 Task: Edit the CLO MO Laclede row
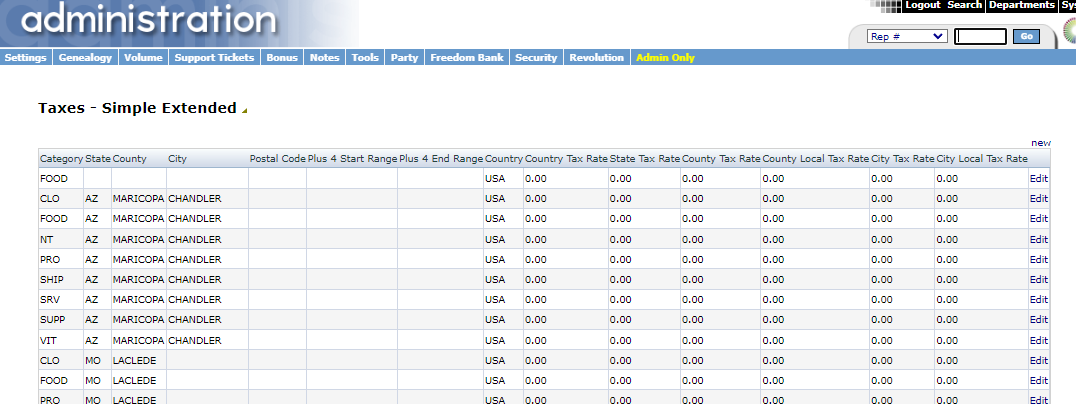1038,360
